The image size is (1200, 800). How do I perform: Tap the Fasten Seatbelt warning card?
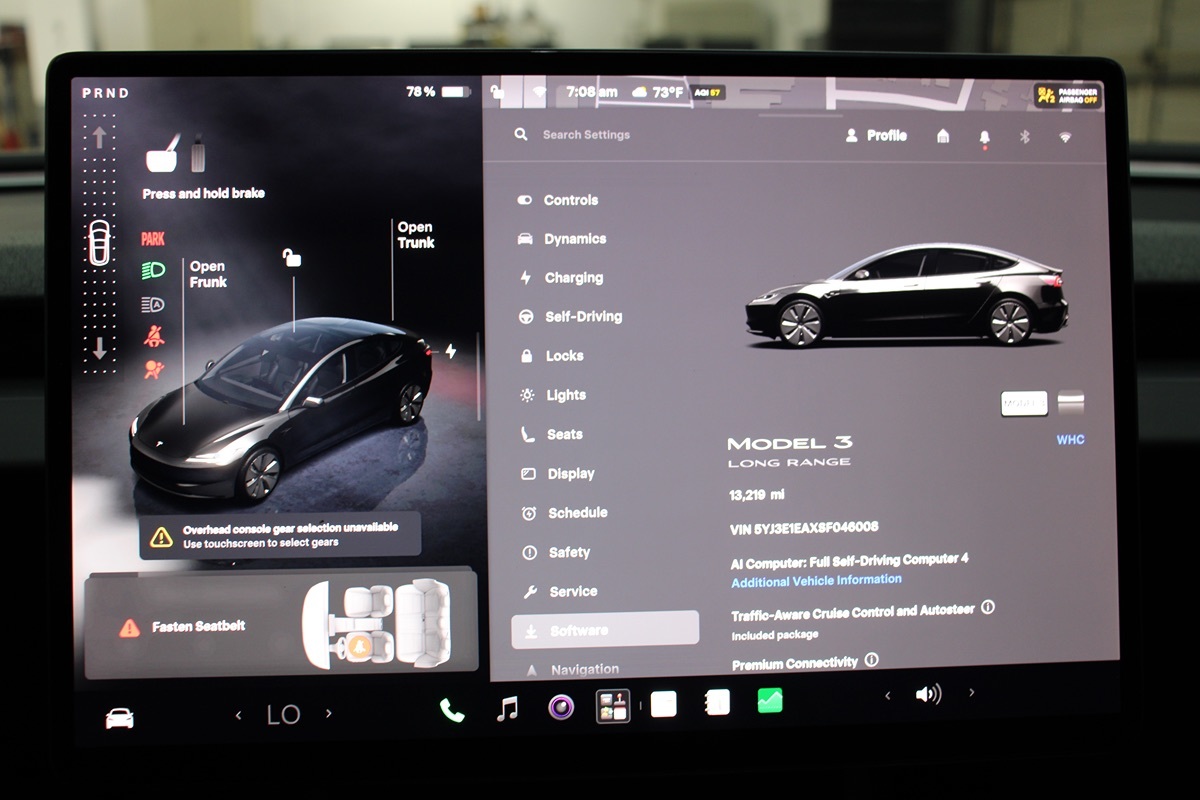coord(281,626)
